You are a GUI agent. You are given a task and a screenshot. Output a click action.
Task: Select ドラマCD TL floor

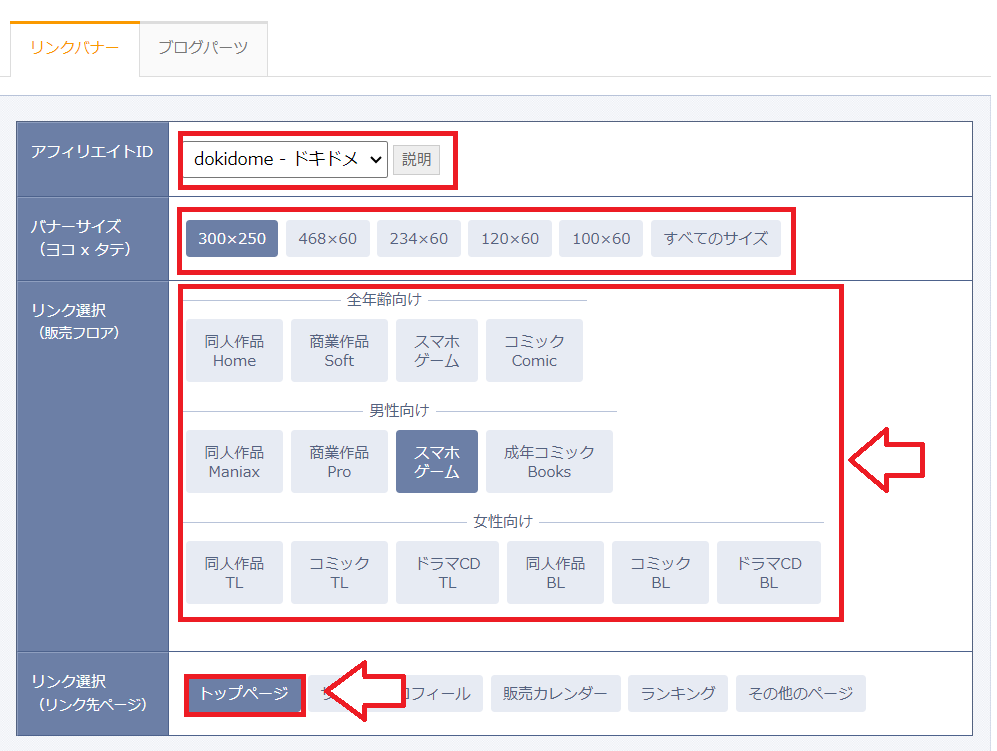(448, 572)
